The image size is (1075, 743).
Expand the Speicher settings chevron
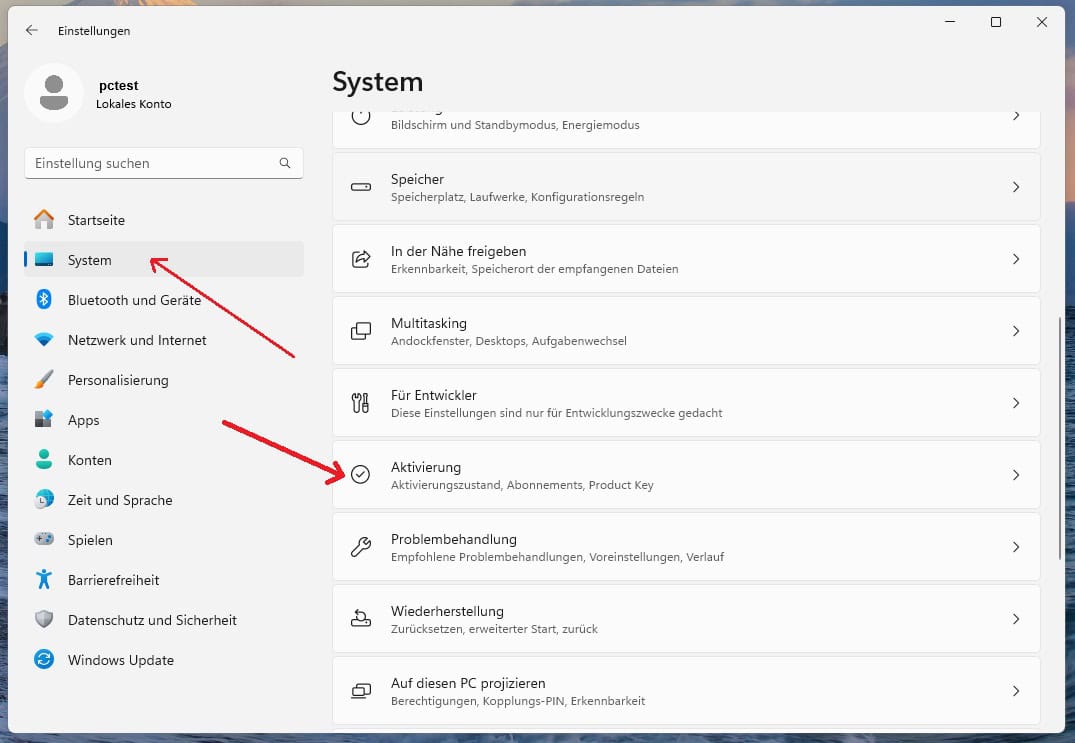pos(1015,187)
